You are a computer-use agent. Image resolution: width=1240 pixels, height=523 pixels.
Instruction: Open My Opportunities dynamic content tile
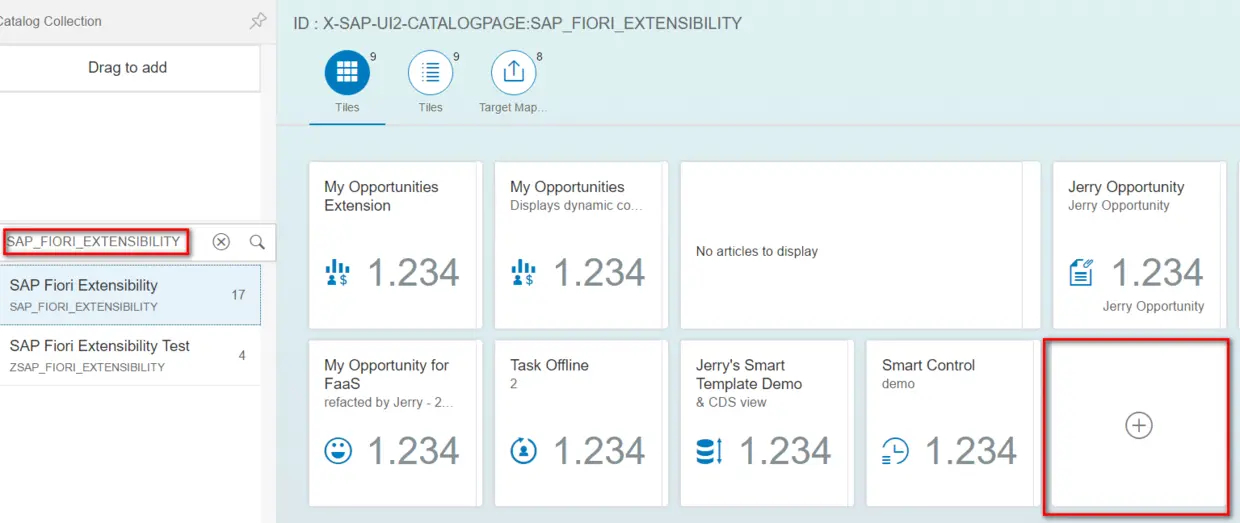[x=581, y=245]
